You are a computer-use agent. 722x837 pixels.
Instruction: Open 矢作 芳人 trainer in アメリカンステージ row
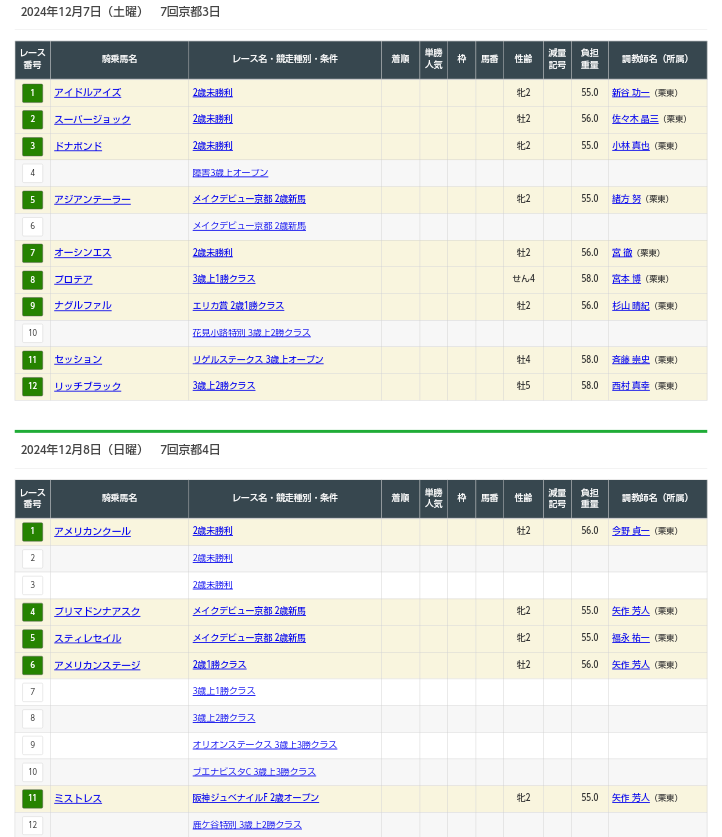tap(631, 665)
